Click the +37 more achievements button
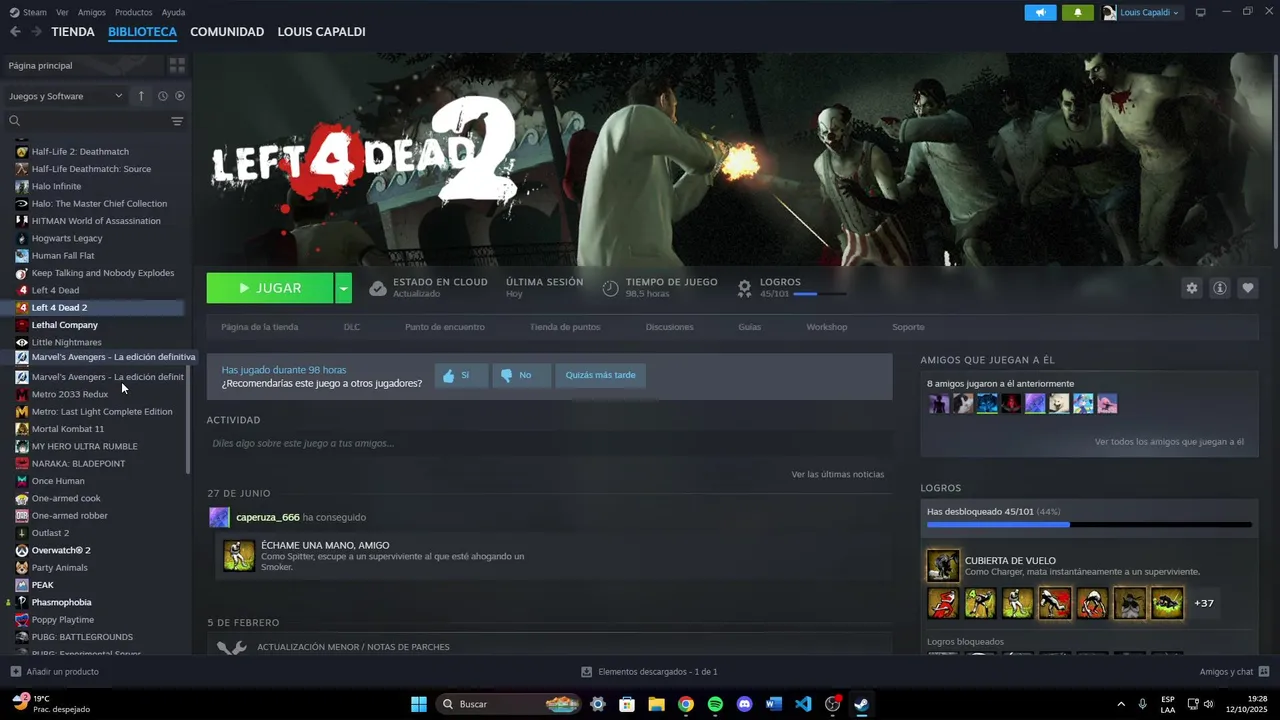Viewport: 1280px width, 720px height. point(1204,603)
